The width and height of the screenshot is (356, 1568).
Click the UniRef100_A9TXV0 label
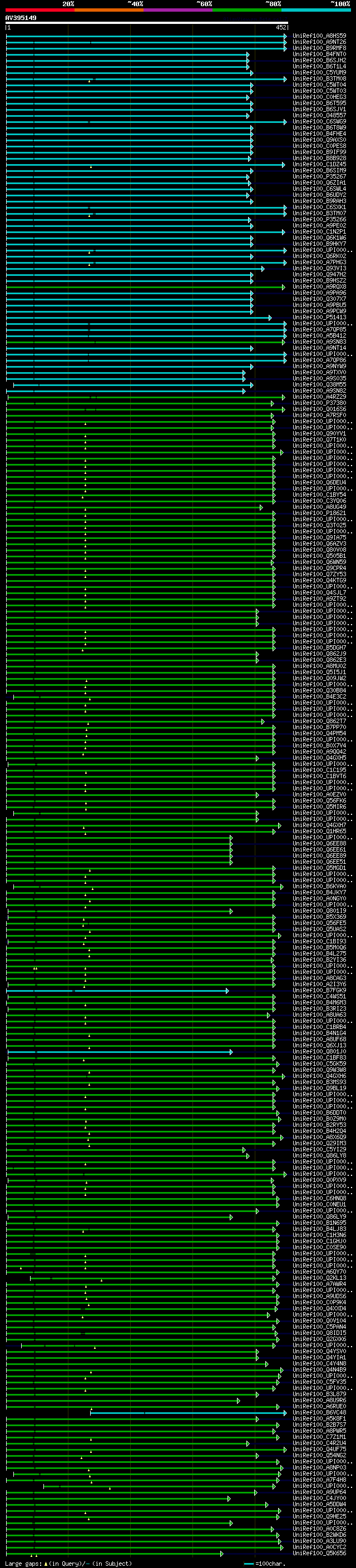click(x=319, y=373)
